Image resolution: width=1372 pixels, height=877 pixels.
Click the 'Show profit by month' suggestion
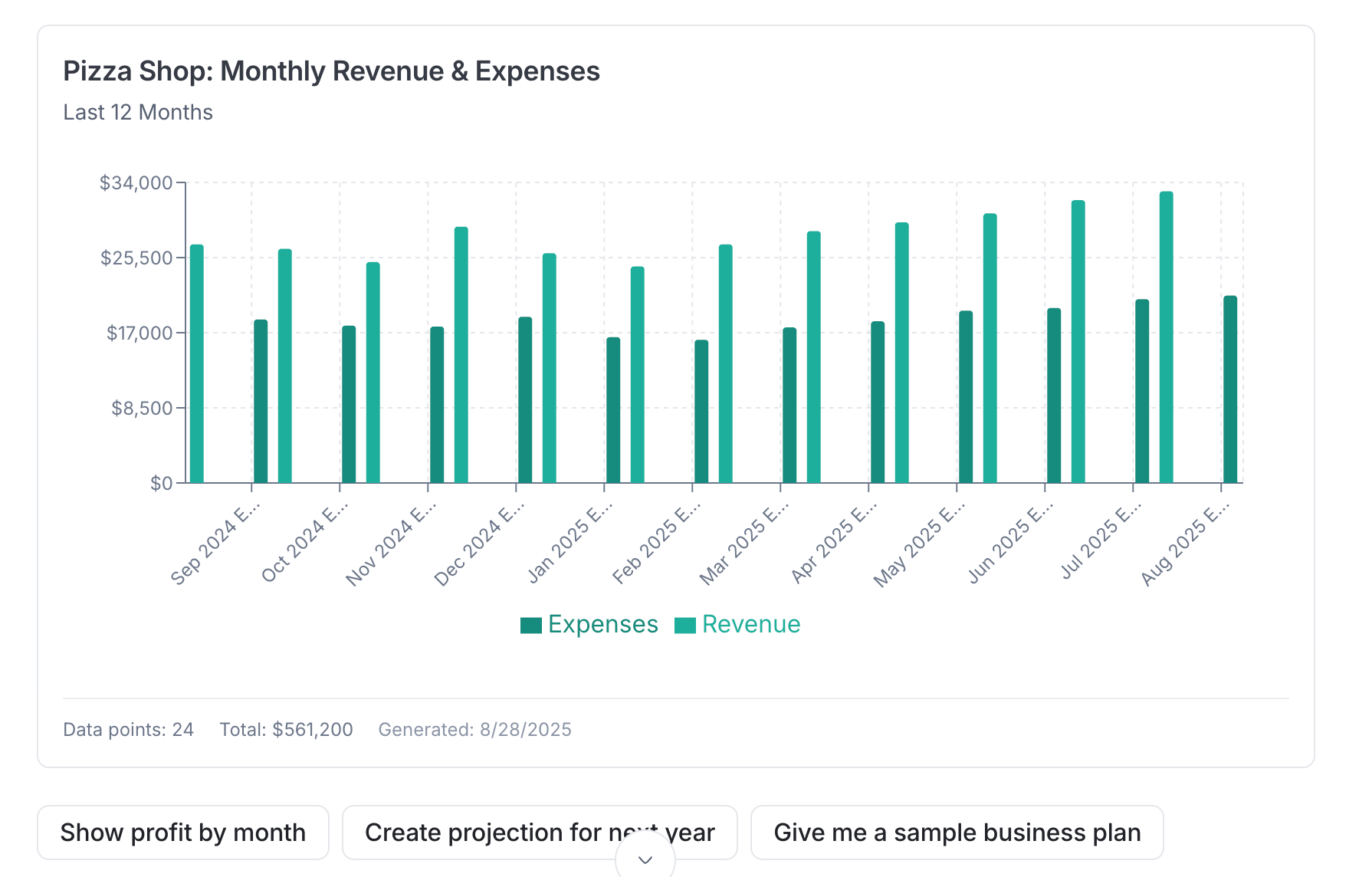point(183,833)
